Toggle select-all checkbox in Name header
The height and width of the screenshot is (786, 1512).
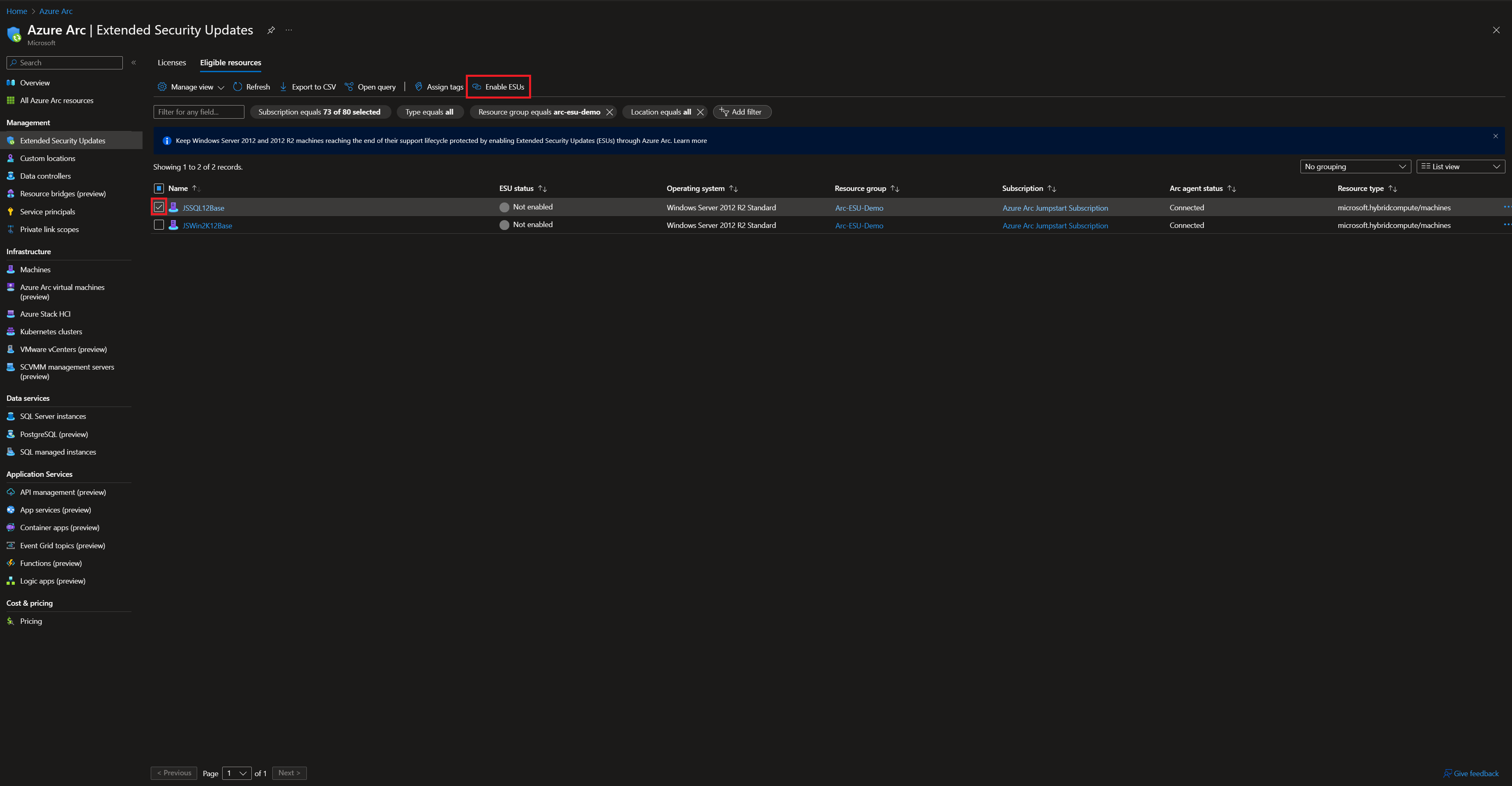point(159,188)
